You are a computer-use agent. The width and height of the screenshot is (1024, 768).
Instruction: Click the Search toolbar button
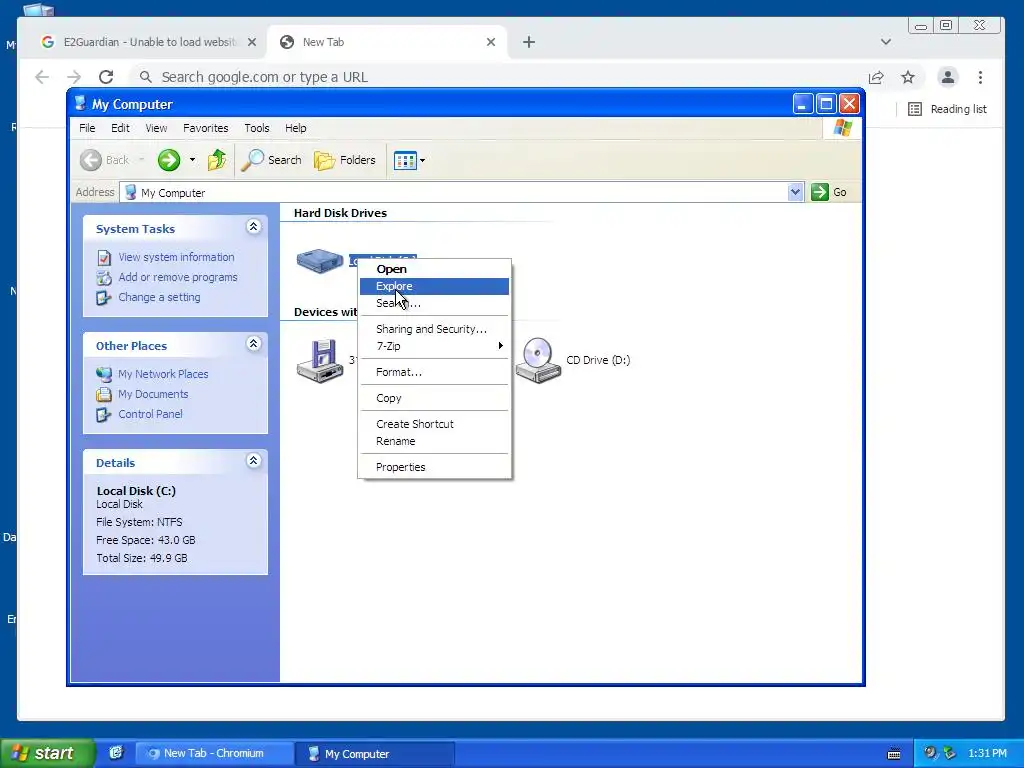tap(272, 160)
